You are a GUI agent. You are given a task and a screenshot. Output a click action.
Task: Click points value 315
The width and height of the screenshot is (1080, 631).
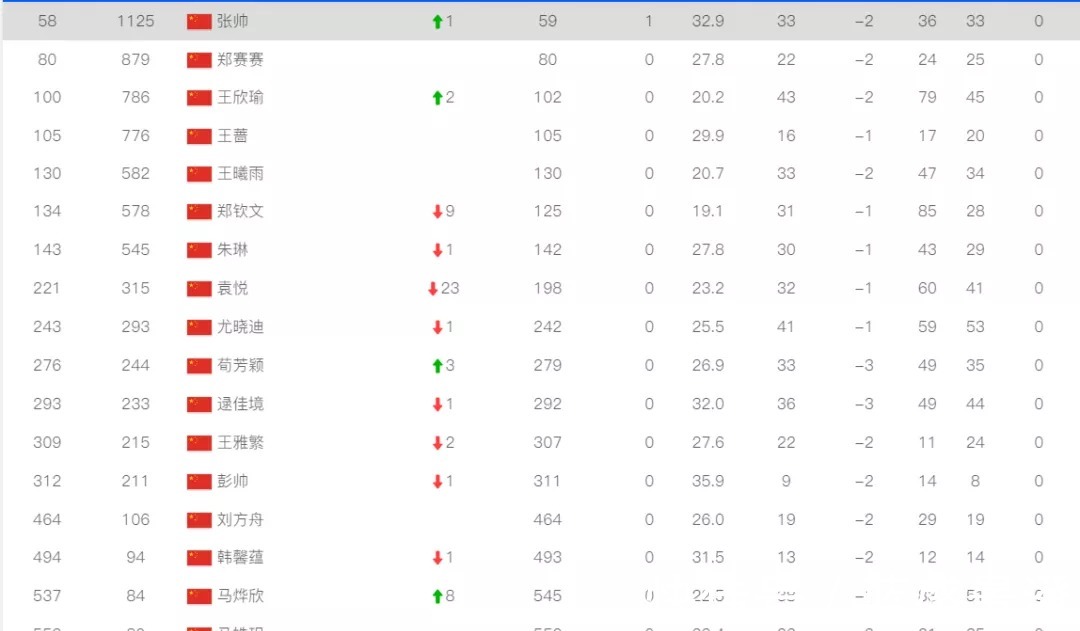pos(136,289)
